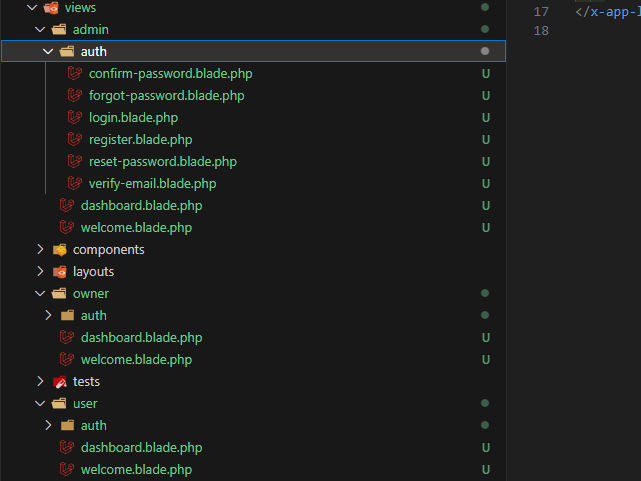
Task: Click line number 18 in editor
Action: tap(540, 31)
